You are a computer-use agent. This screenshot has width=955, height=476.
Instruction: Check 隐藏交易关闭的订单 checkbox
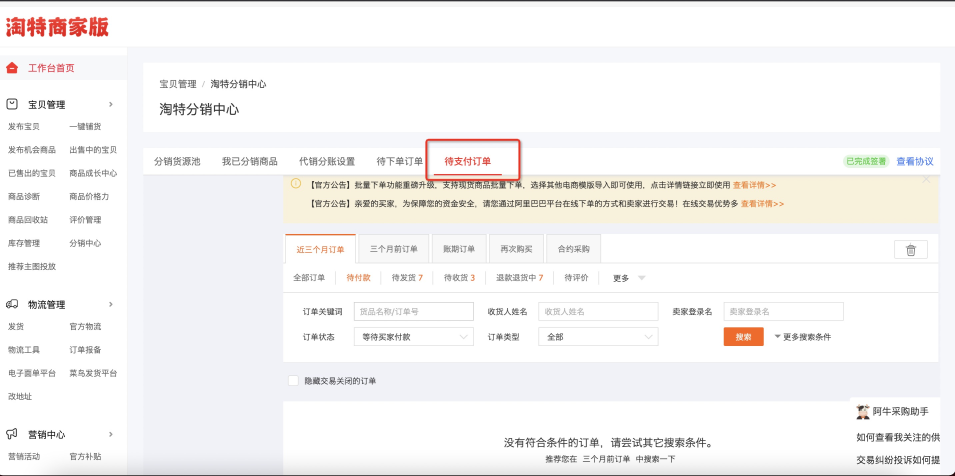[293, 380]
